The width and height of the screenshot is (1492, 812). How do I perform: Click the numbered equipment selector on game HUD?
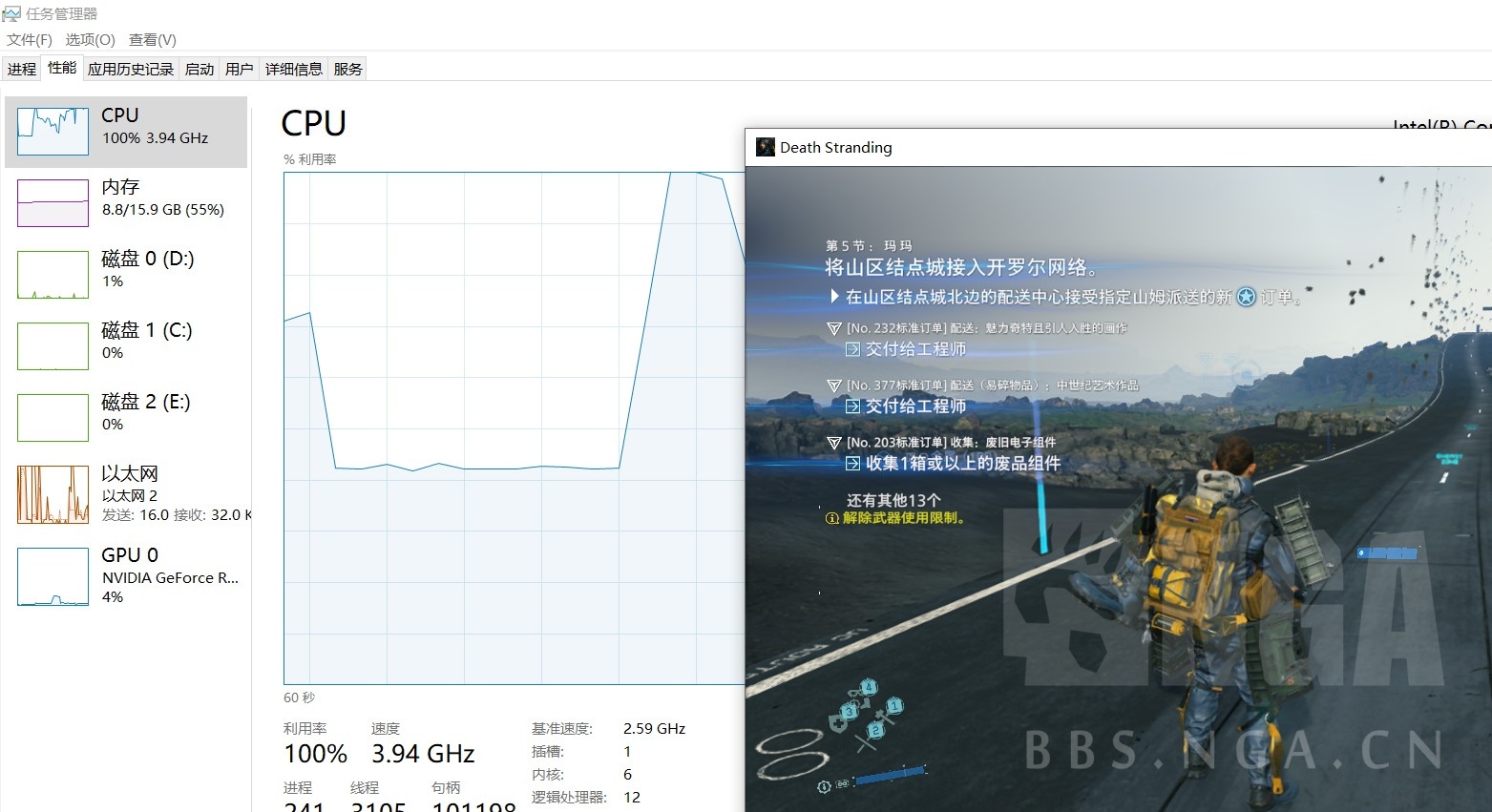[x=866, y=714]
